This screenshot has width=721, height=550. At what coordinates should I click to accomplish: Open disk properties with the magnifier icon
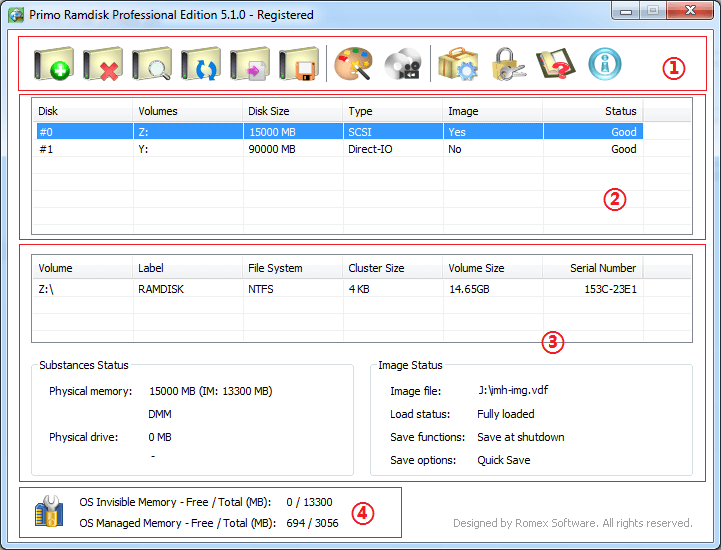pyautogui.click(x=152, y=64)
